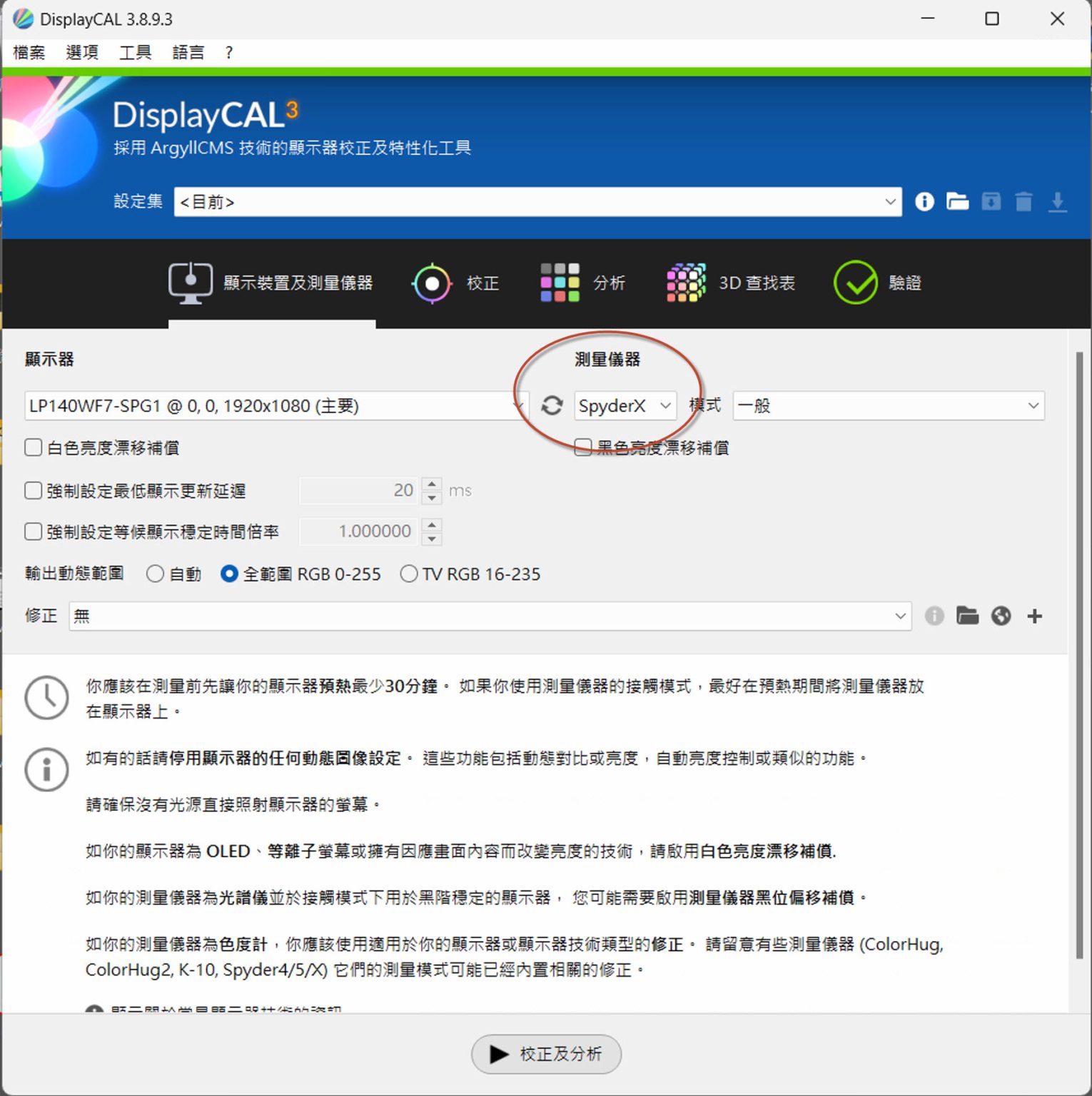Expand the 設定集 preset dropdown
This screenshot has height=1096, width=1092.
(889, 202)
